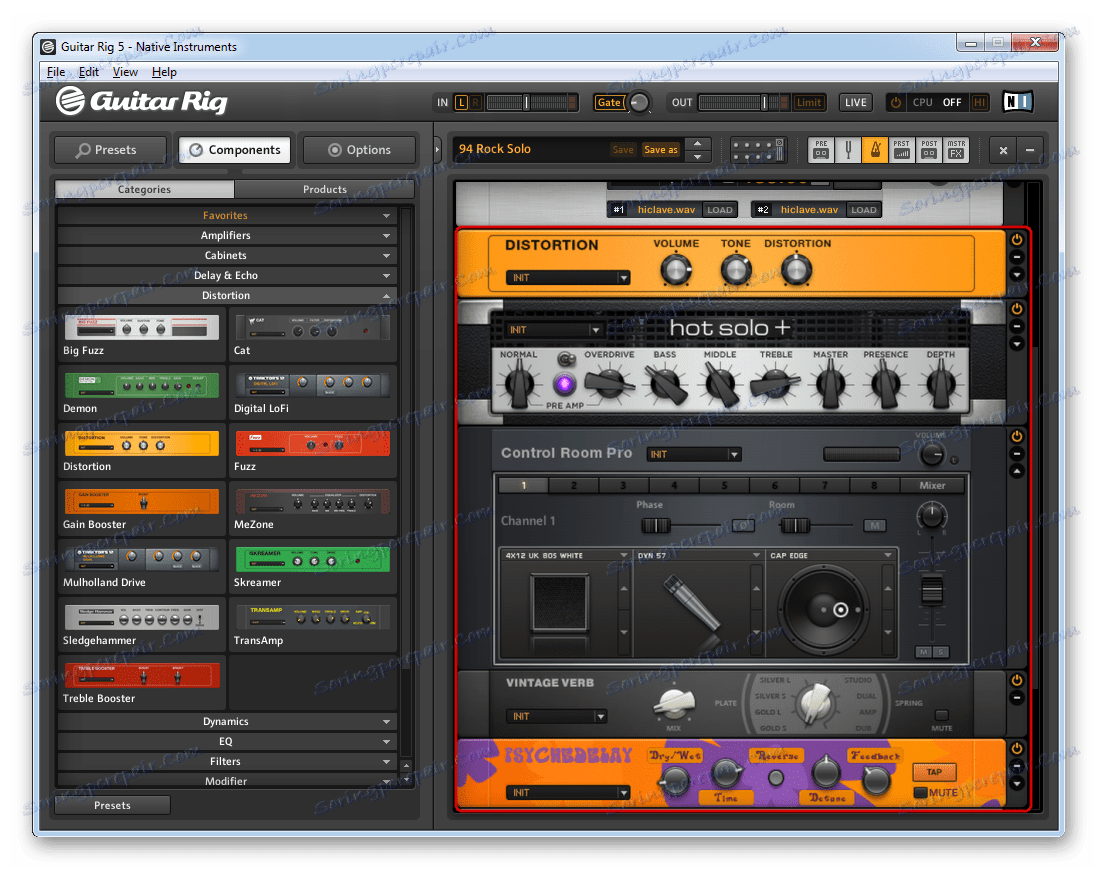This screenshot has height=870, width=1098.
Task: Open the Edit menu
Action: tap(88, 71)
